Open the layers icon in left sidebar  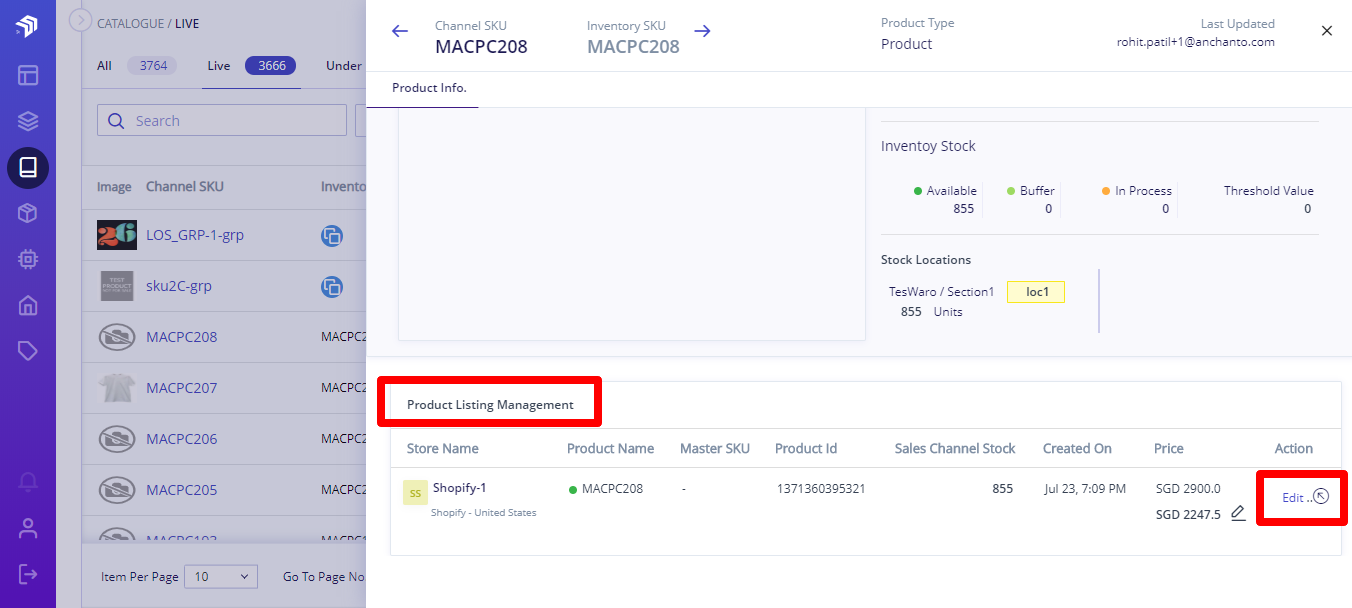coord(28,121)
